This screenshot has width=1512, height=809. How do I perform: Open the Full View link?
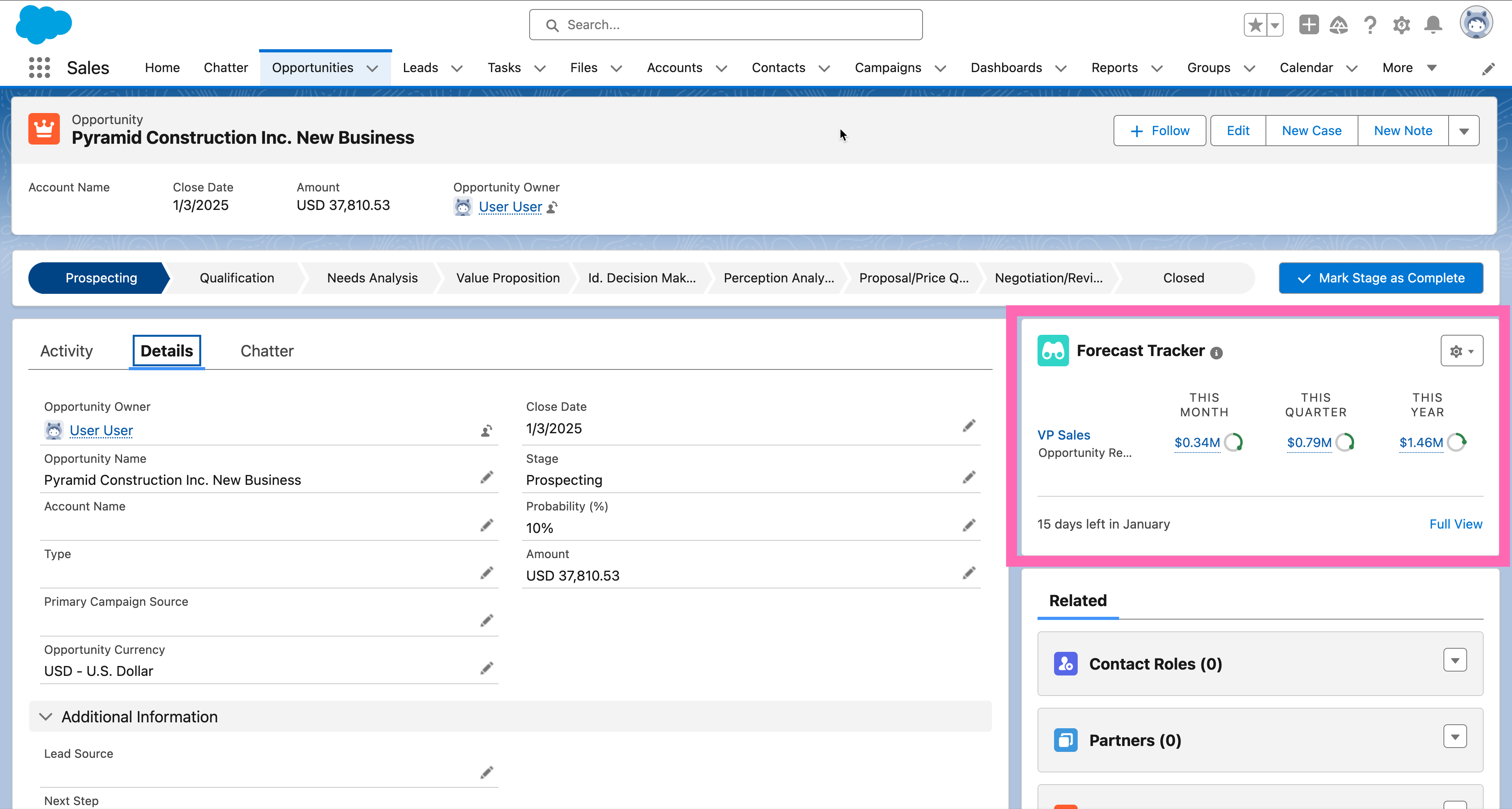(1456, 524)
